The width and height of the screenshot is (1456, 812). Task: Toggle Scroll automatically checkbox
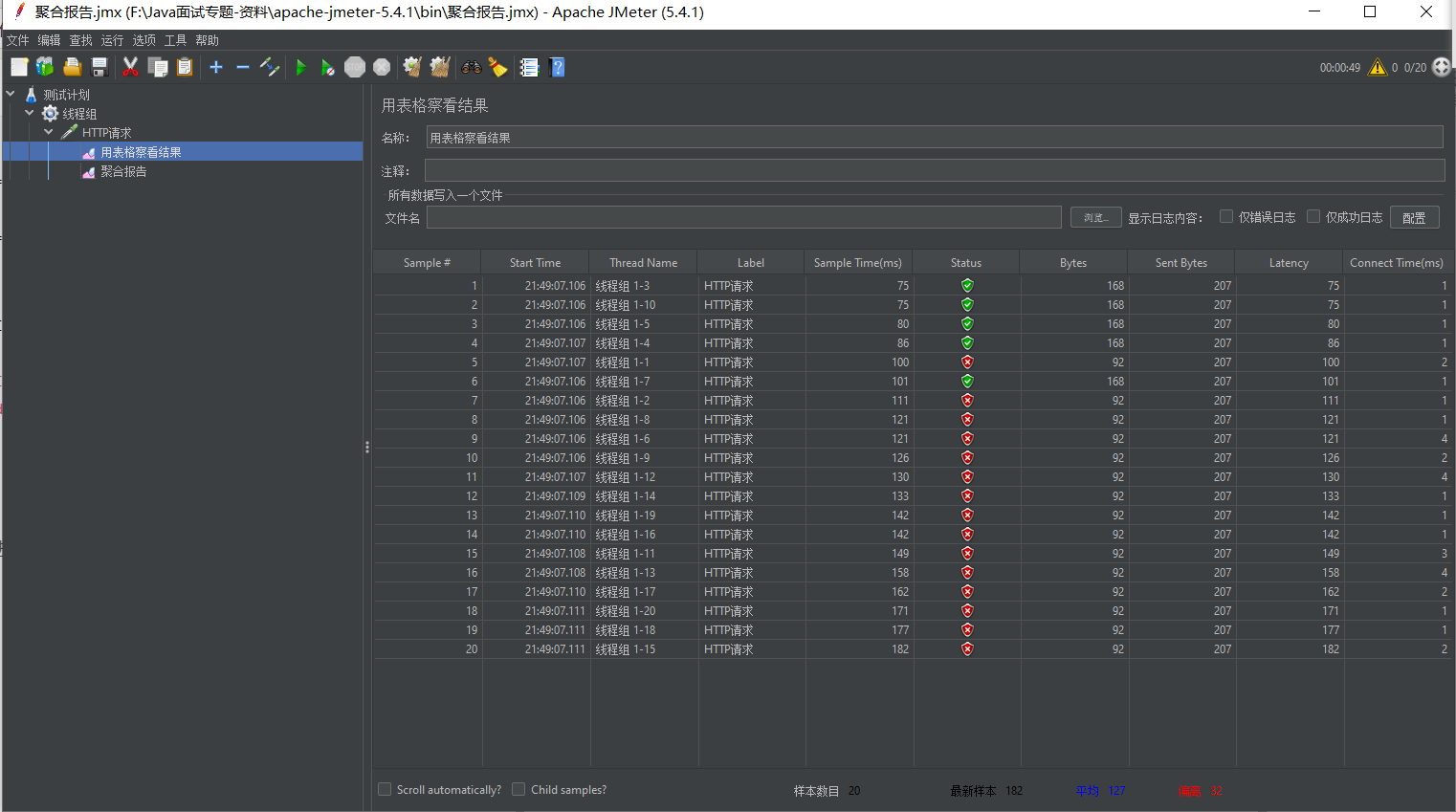pyautogui.click(x=385, y=789)
